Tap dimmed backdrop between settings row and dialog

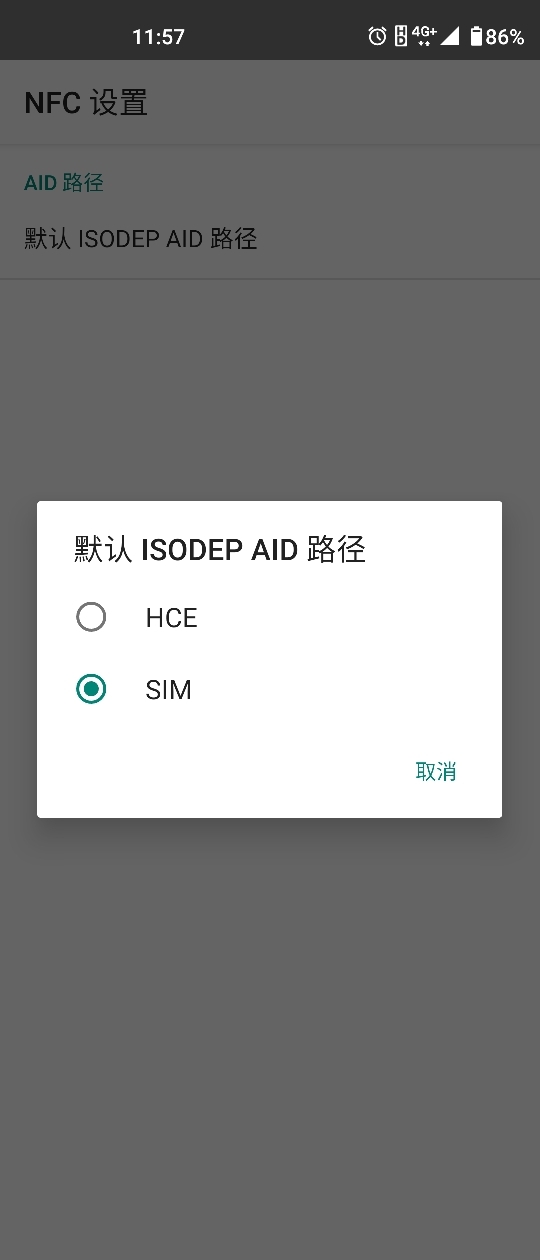coord(270,390)
